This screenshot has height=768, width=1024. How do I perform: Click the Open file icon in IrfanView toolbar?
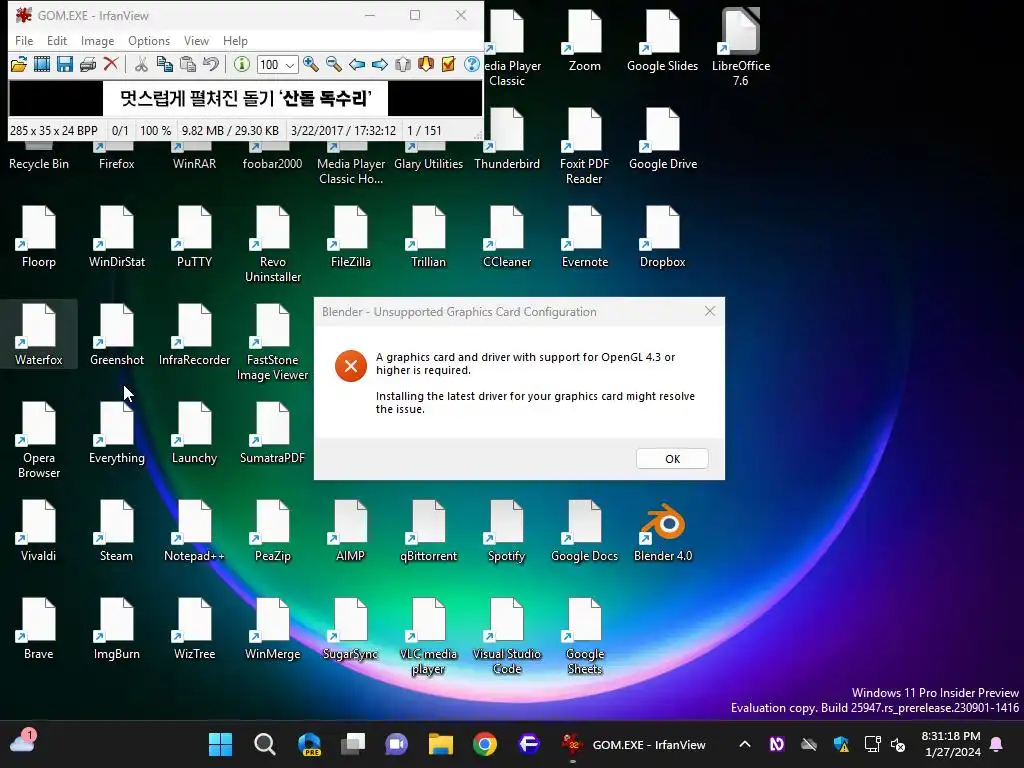click(x=19, y=64)
